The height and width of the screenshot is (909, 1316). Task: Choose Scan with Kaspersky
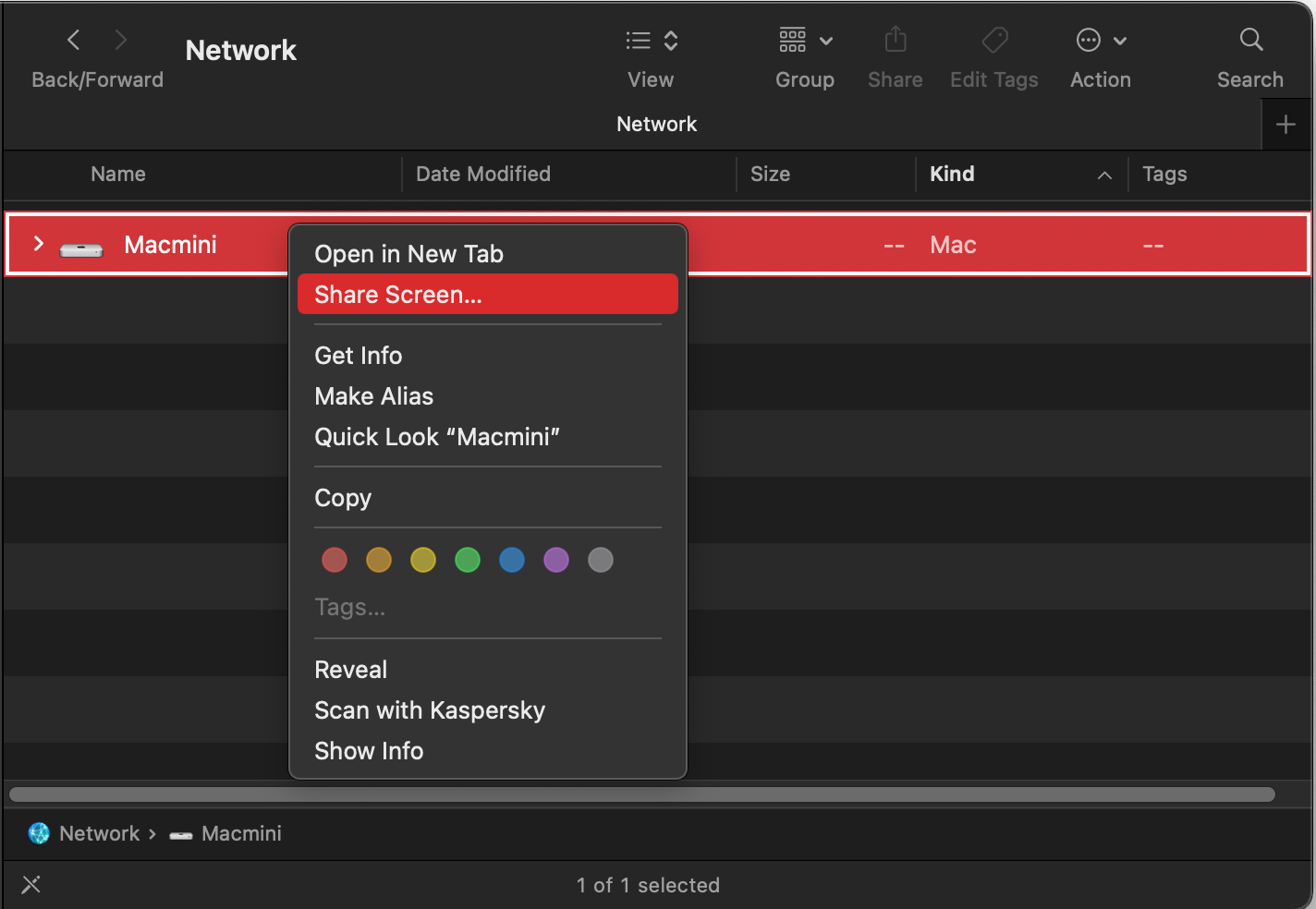point(430,710)
